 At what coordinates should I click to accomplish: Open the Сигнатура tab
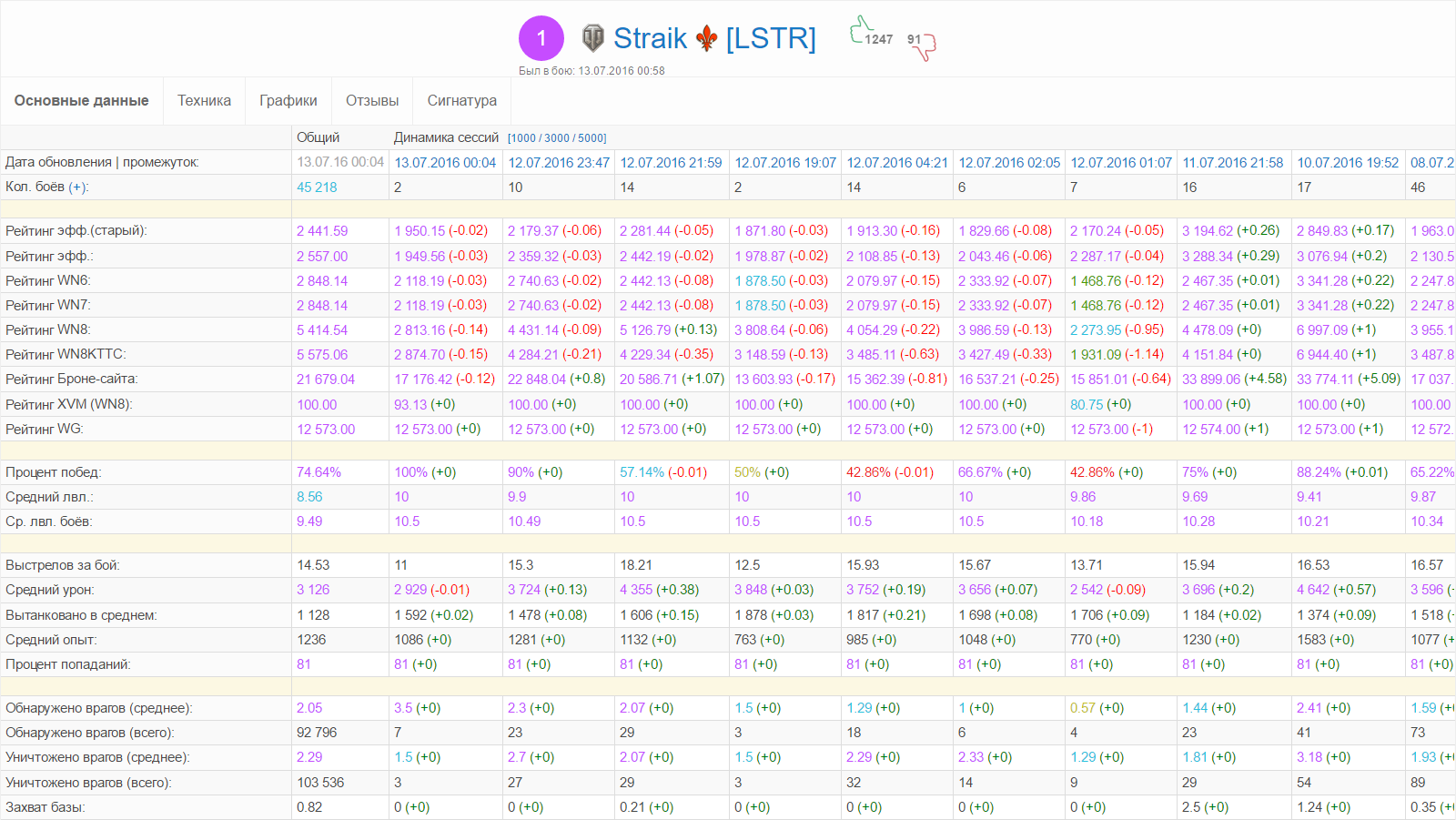(x=462, y=101)
